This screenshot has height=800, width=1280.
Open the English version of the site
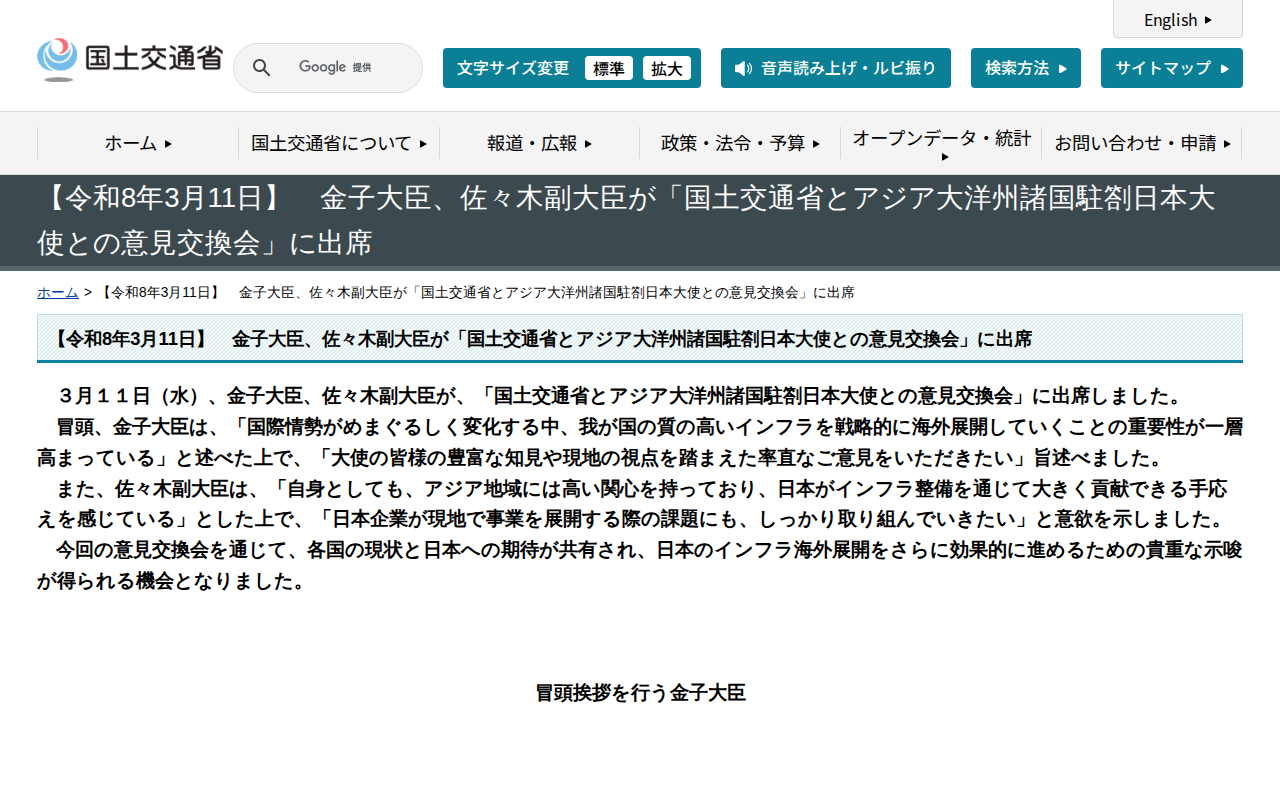click(x=1177, y=20)
